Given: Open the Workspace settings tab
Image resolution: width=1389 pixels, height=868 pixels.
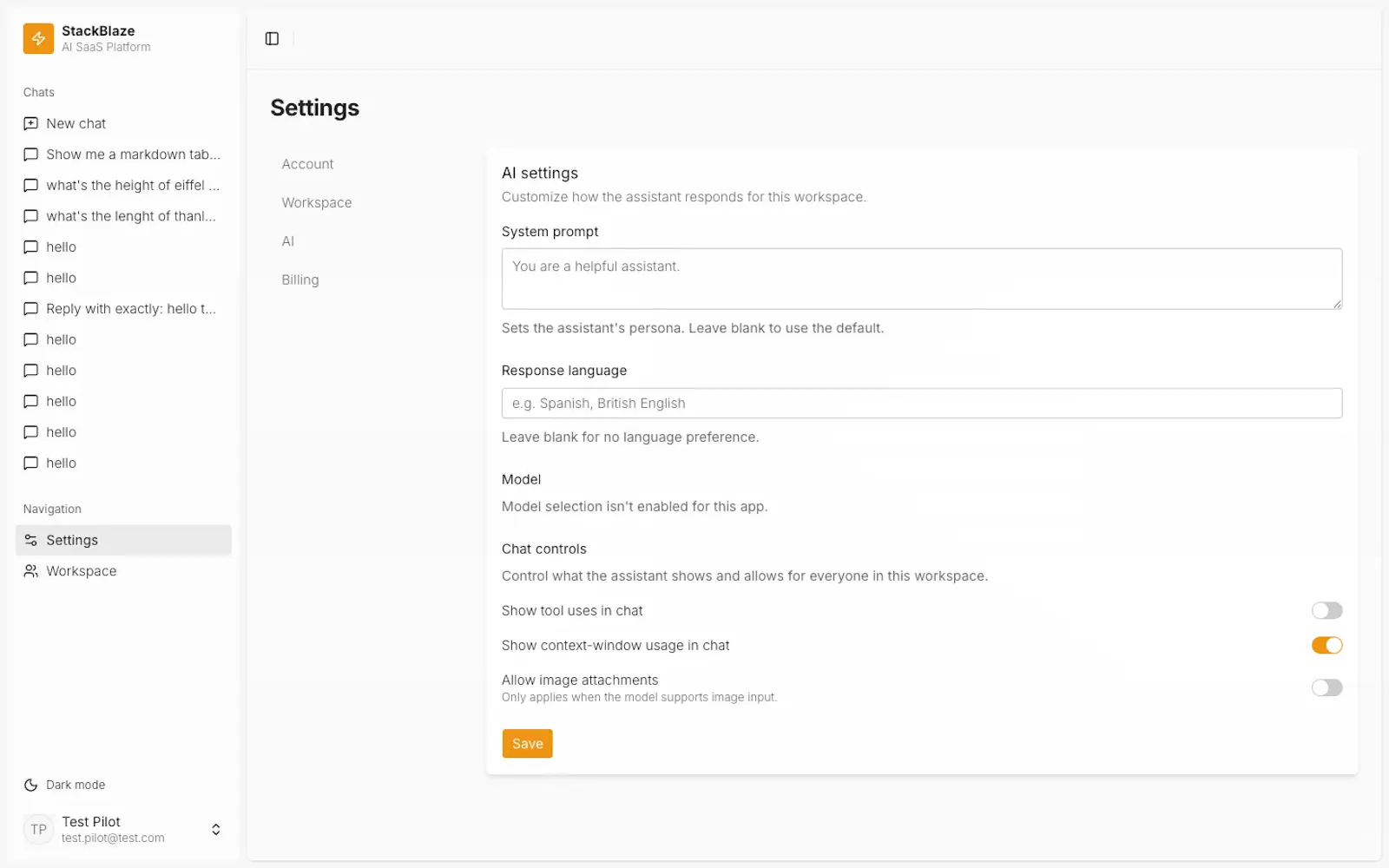Looking at the screenshot, I should click(317, 202).
